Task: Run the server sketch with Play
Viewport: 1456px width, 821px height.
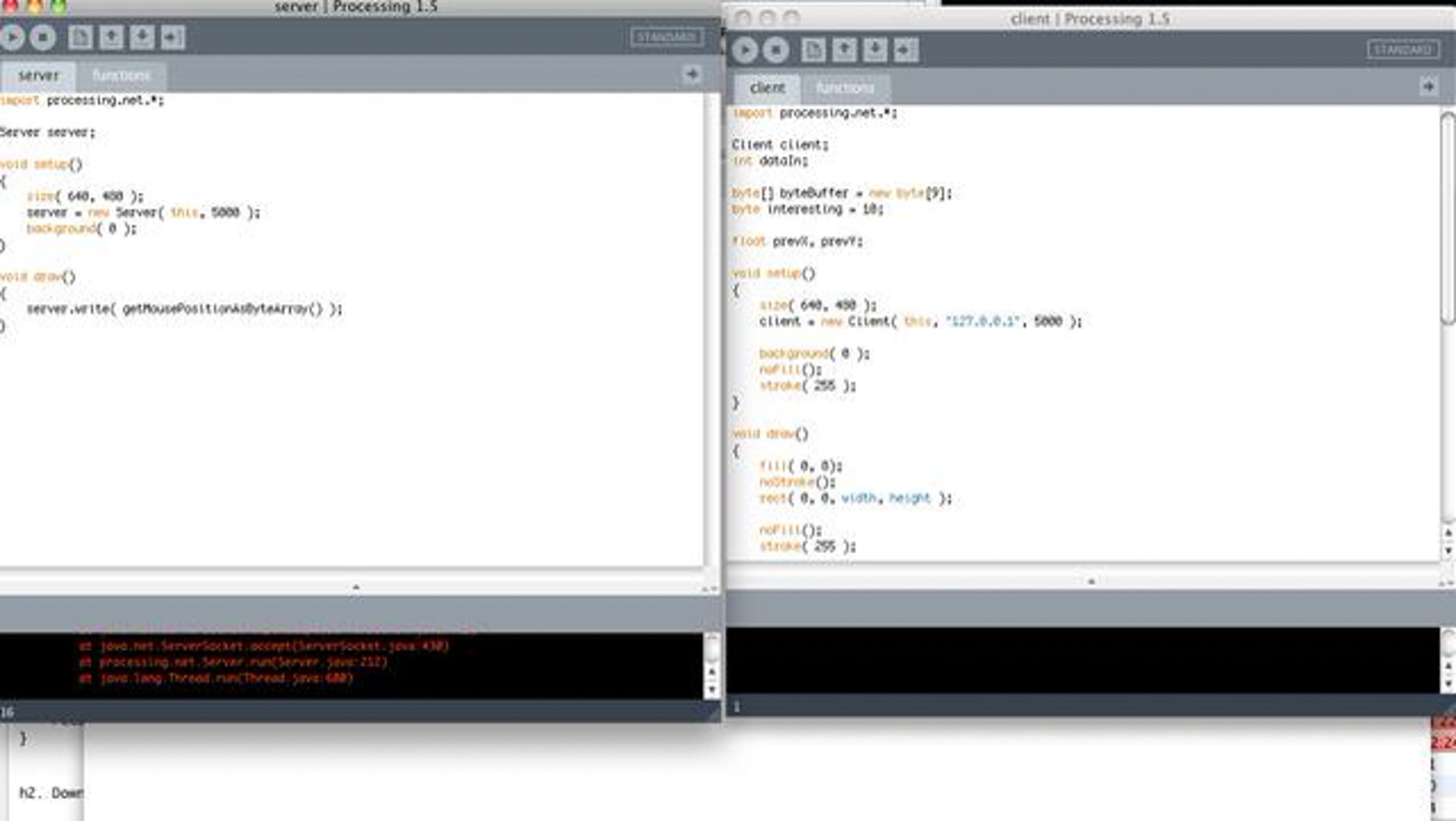Action: click(11, 38)
